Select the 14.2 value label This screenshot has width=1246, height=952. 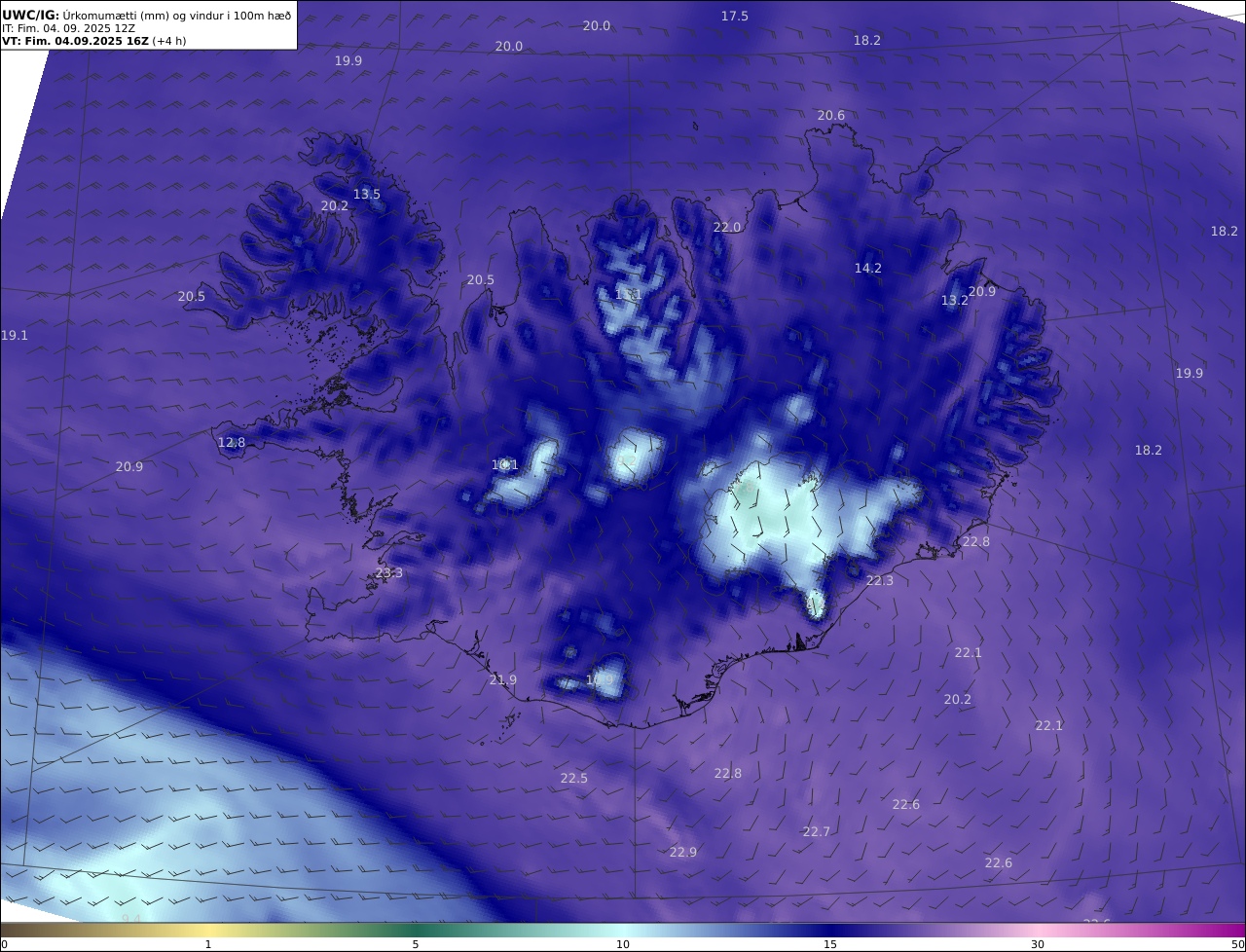click(868, 268)
